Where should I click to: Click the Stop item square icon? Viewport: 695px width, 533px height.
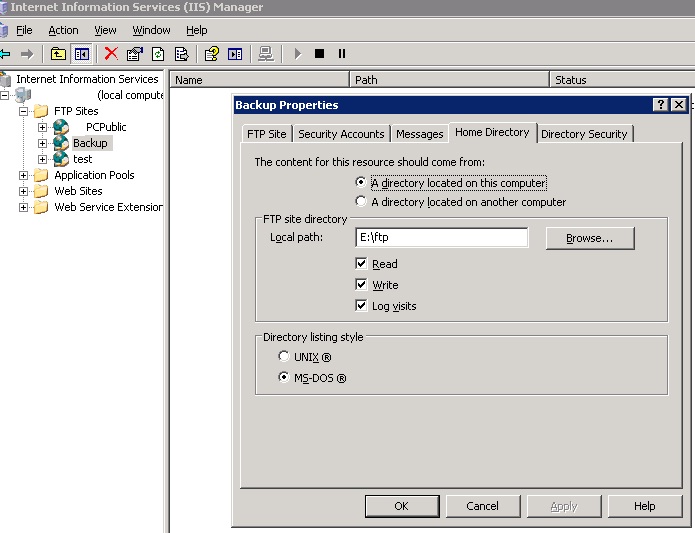point(319,54)
